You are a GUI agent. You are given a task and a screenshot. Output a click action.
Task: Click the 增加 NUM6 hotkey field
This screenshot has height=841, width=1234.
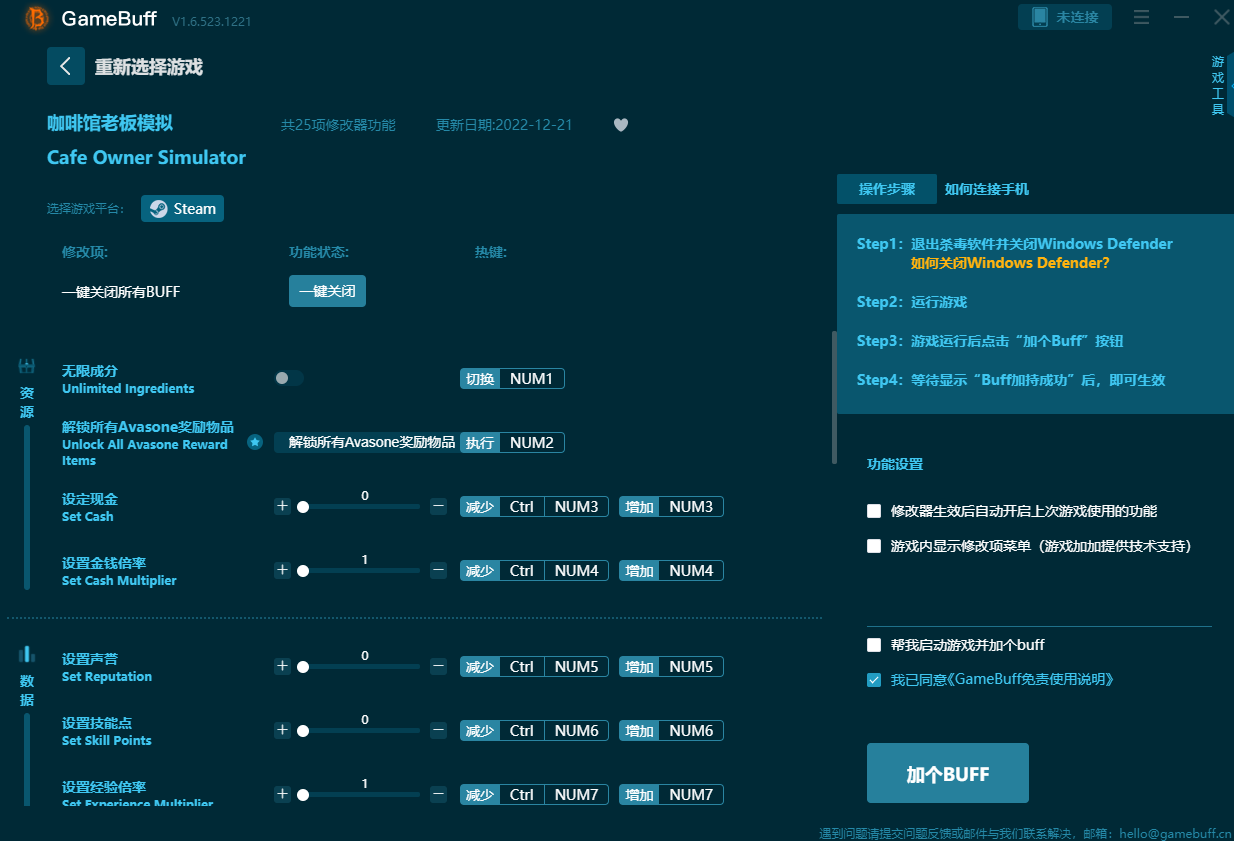[x=671, y=731]
